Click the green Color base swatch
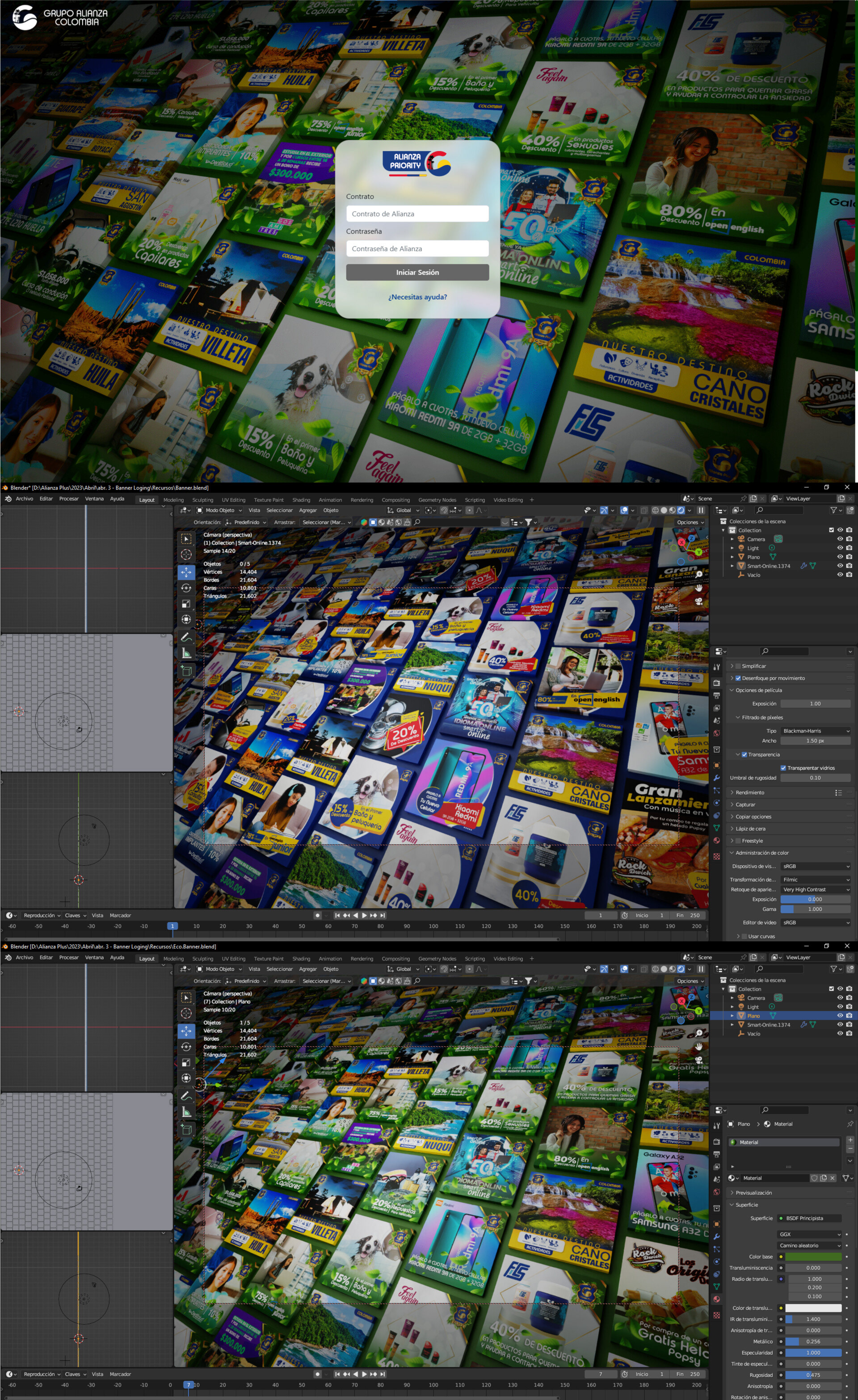The width and height of the screenshot is (858, 1400). tap(812, 1256)
